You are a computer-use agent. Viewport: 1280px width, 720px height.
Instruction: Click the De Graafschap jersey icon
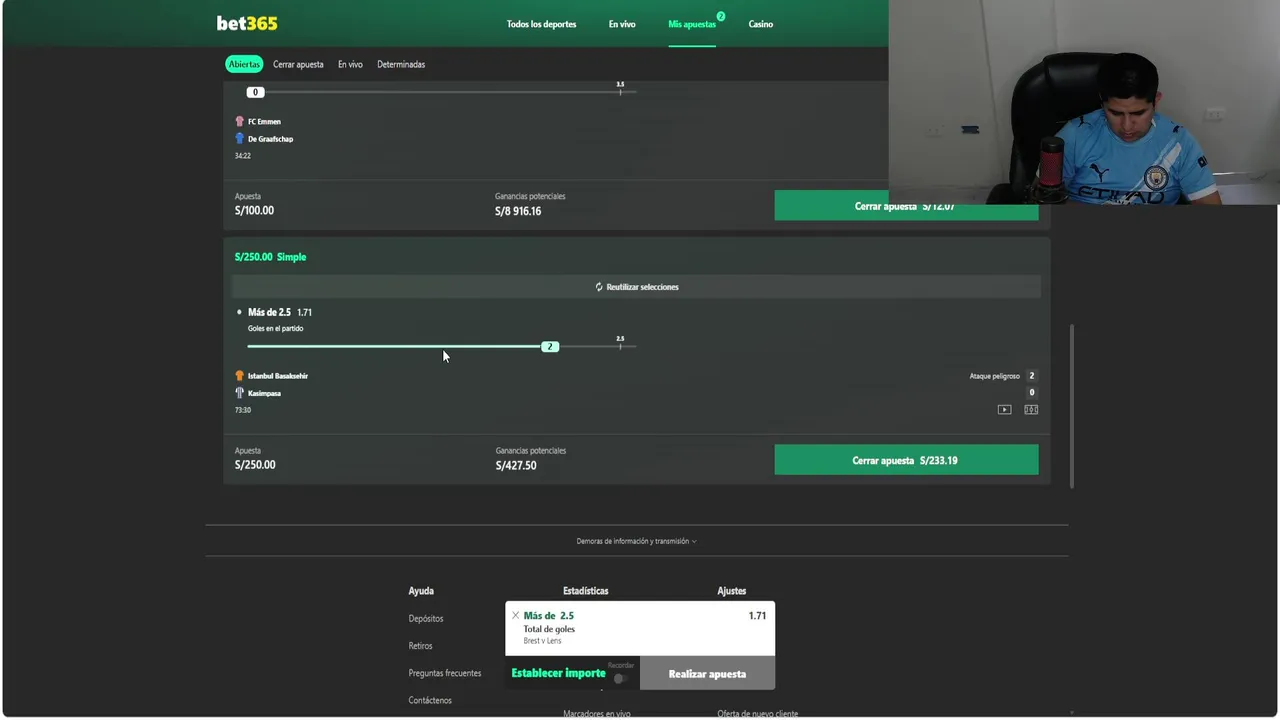coord(239,138)
